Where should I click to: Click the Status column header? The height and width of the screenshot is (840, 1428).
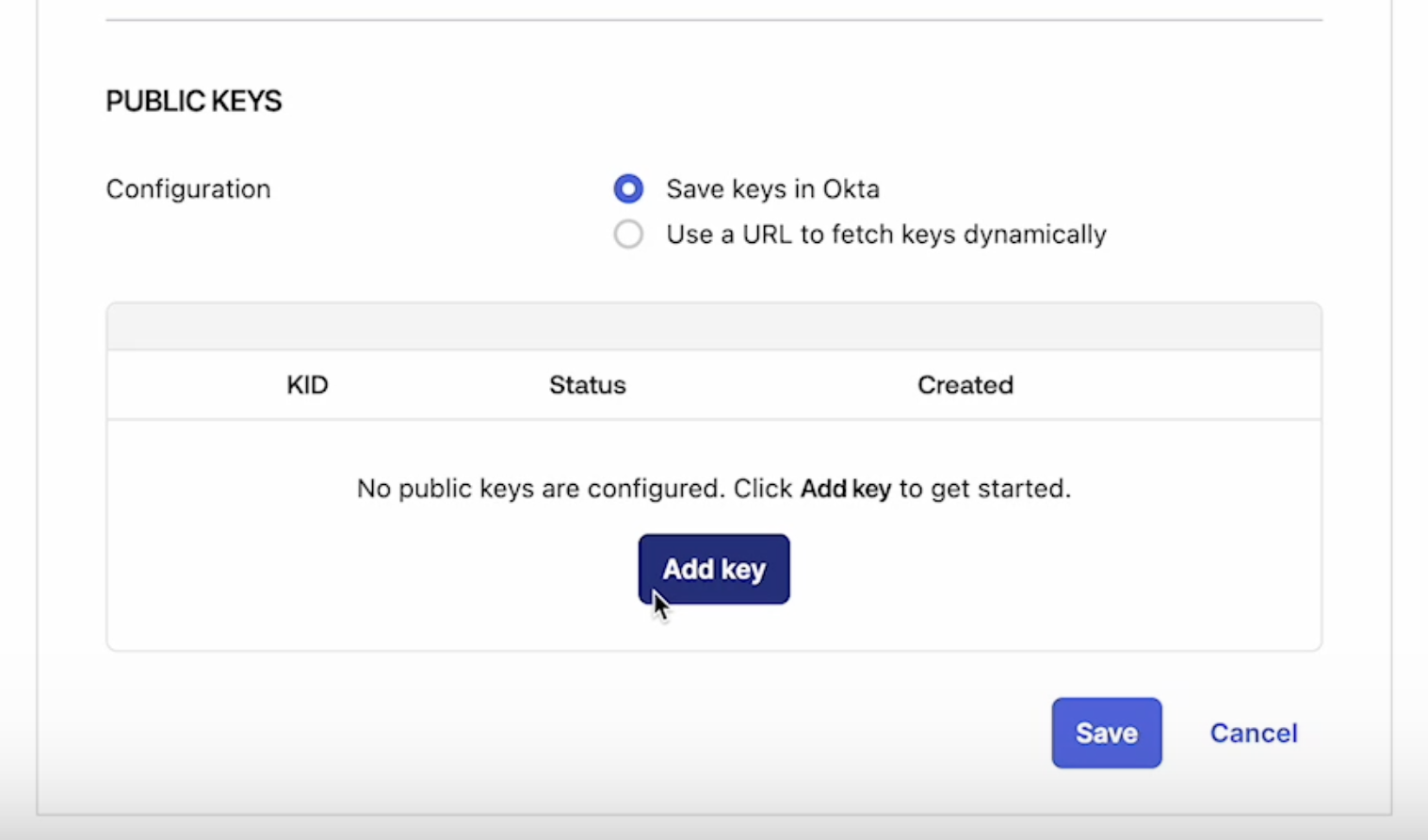(x=588, y=385)
